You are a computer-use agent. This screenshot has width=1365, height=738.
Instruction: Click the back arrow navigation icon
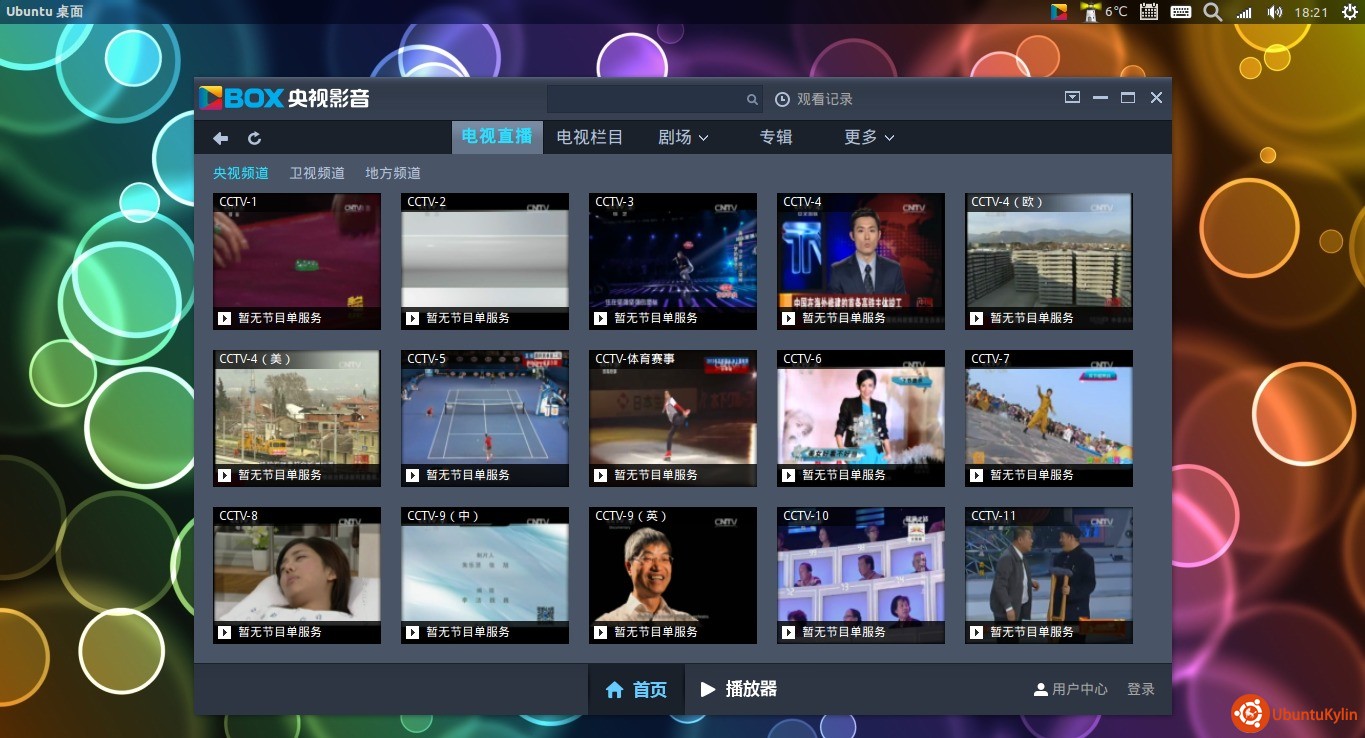tap(221, 138)
